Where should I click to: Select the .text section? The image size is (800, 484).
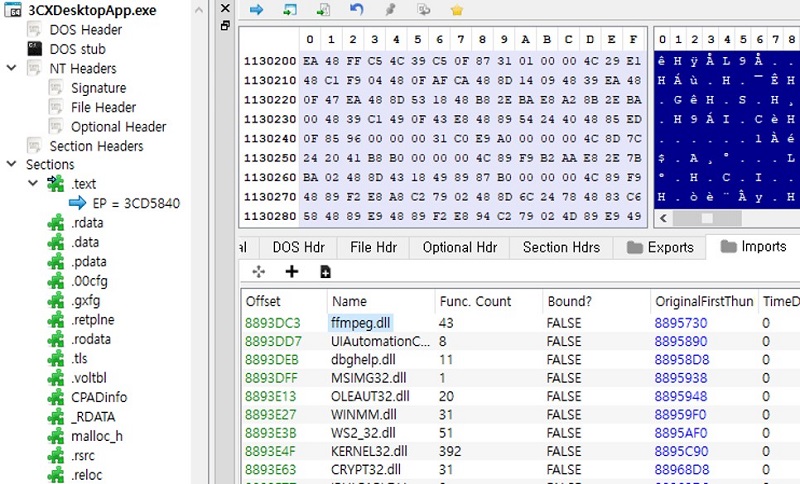(x=84, y=184)
